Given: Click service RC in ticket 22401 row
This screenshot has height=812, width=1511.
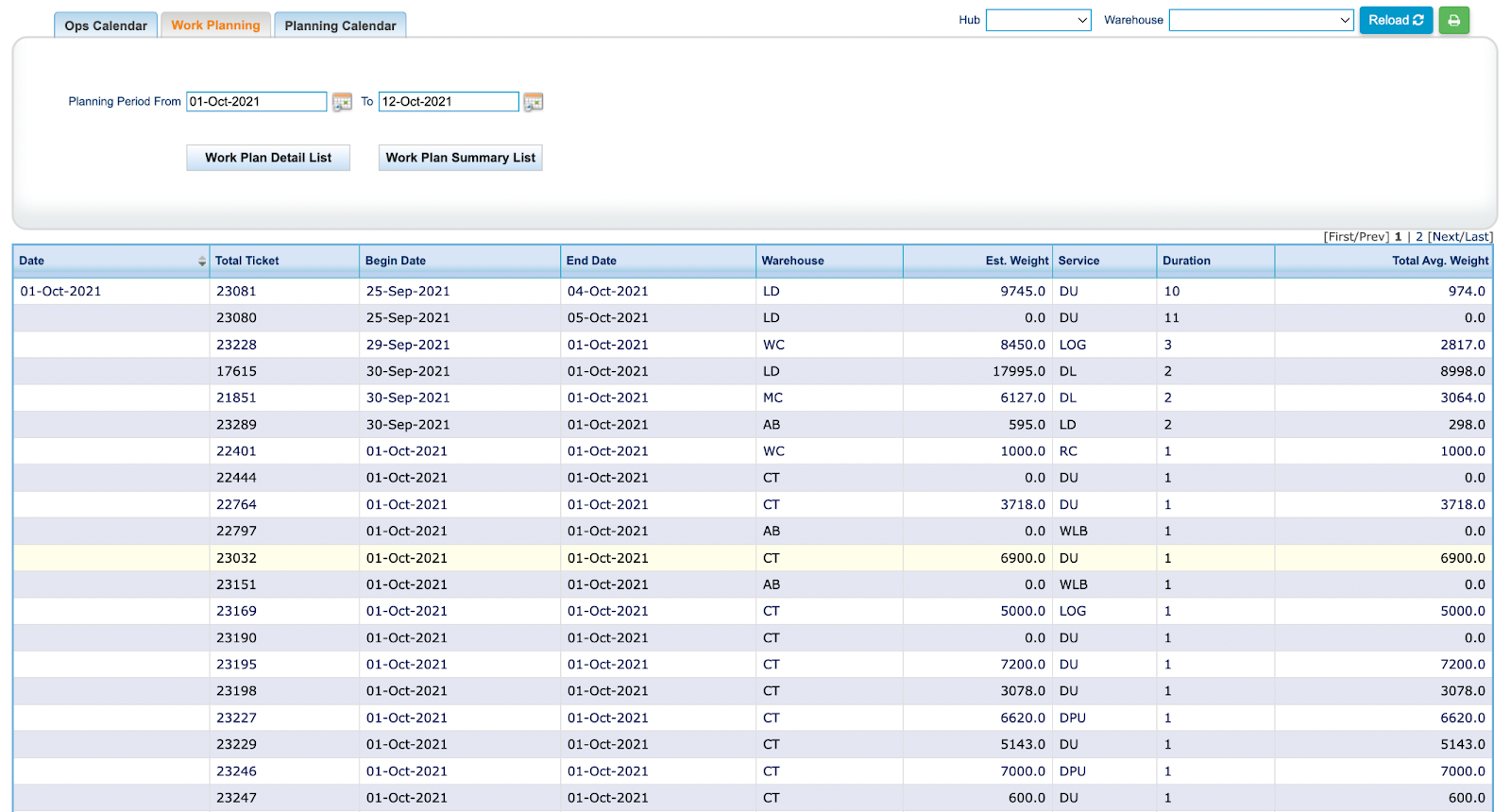Looking at the screenshot, I should [1068, 451].
